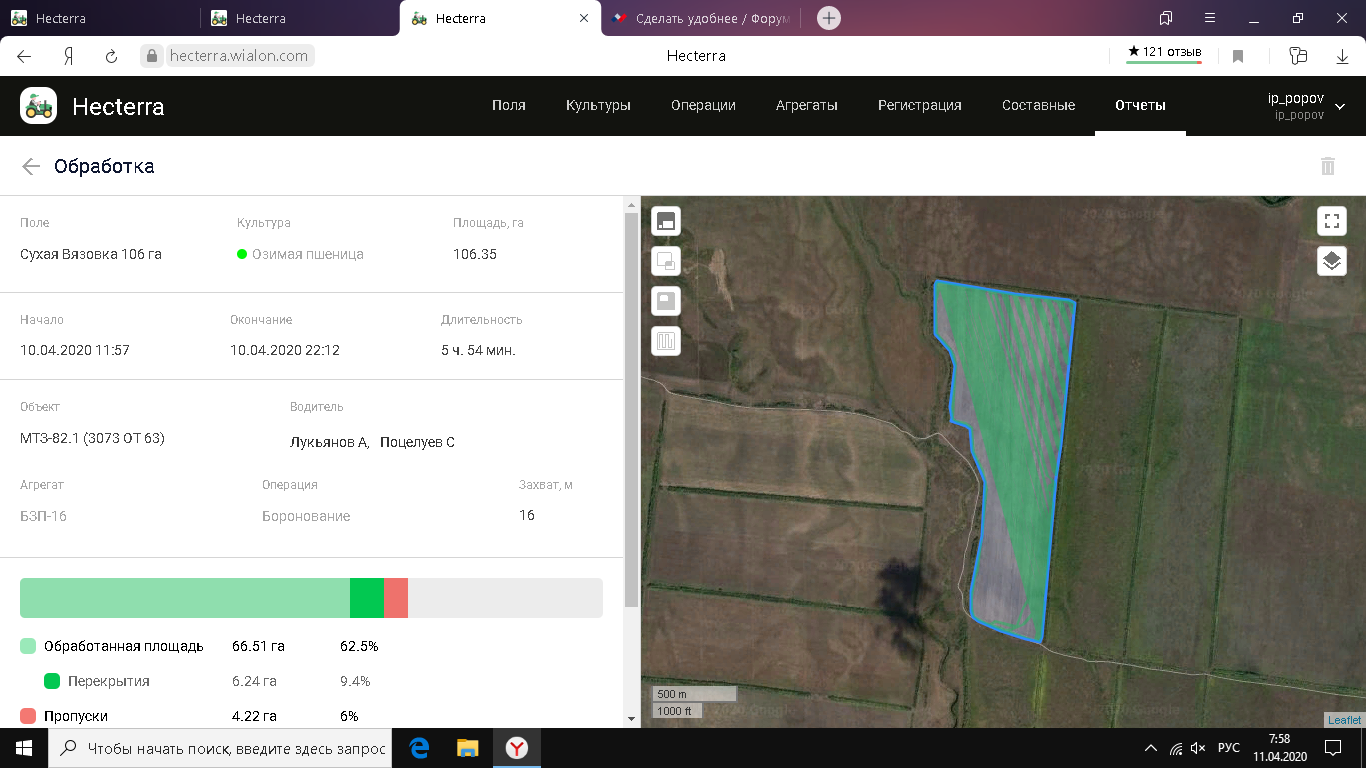This screenshot has height=768, width=1366.
Task: Go to the Поля menu section
Action: 508,105
